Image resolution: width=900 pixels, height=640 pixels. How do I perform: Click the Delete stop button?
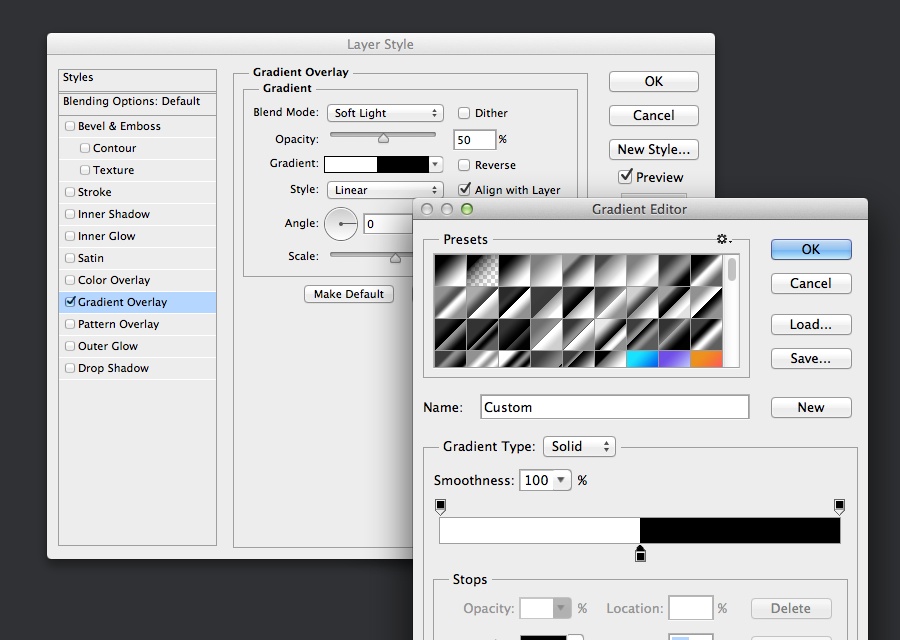[791, 608]
